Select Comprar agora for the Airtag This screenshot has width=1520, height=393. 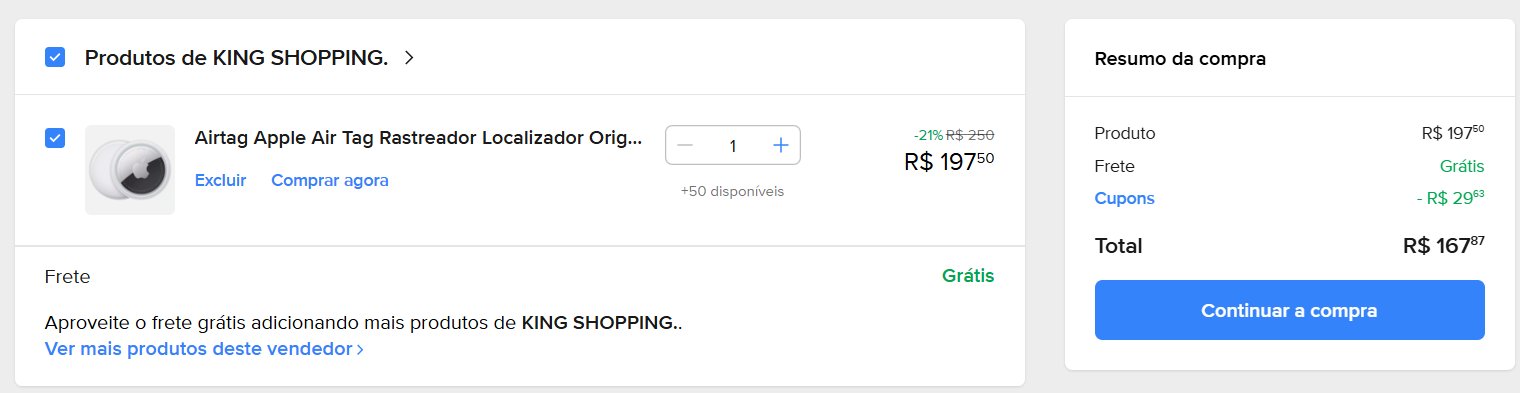click(330, 180)
